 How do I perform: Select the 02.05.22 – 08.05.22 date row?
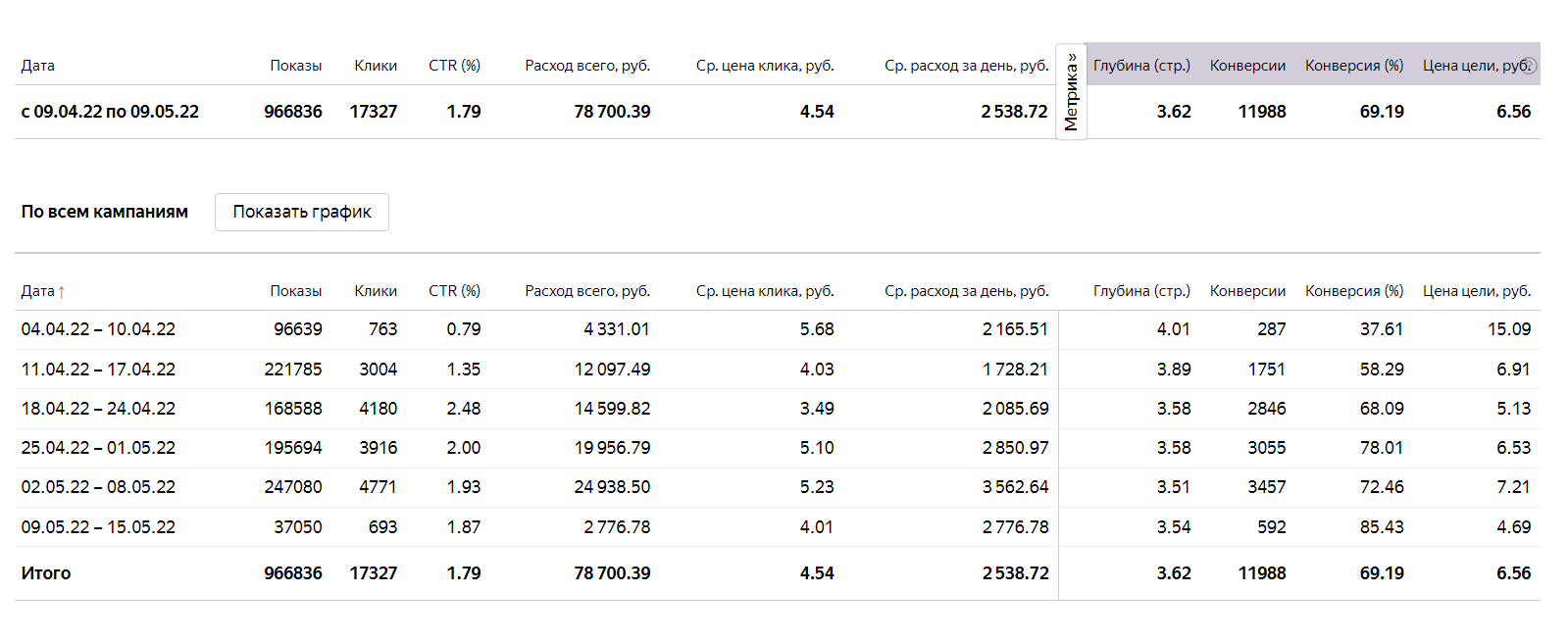tap(98, 487)
